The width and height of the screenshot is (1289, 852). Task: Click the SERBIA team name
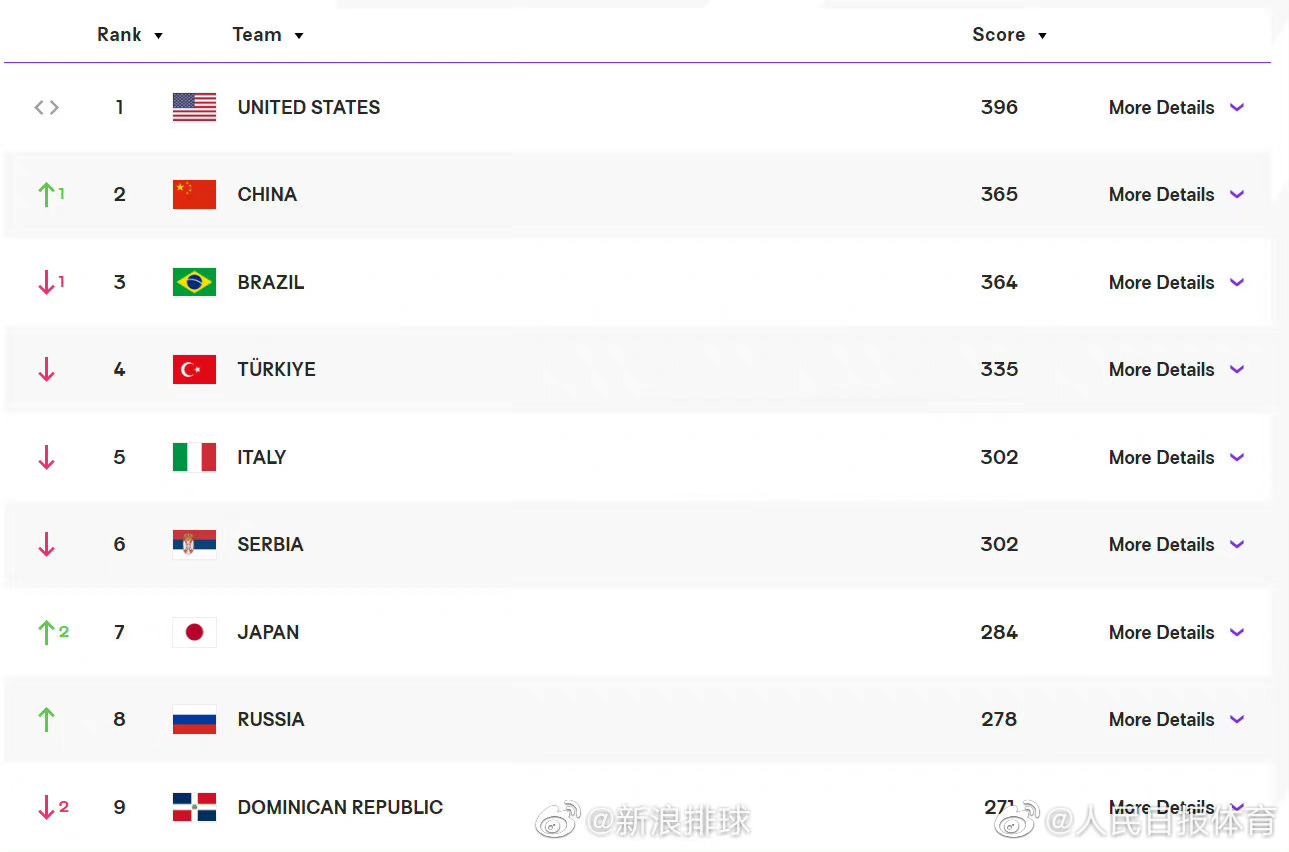tap(270, 545)
